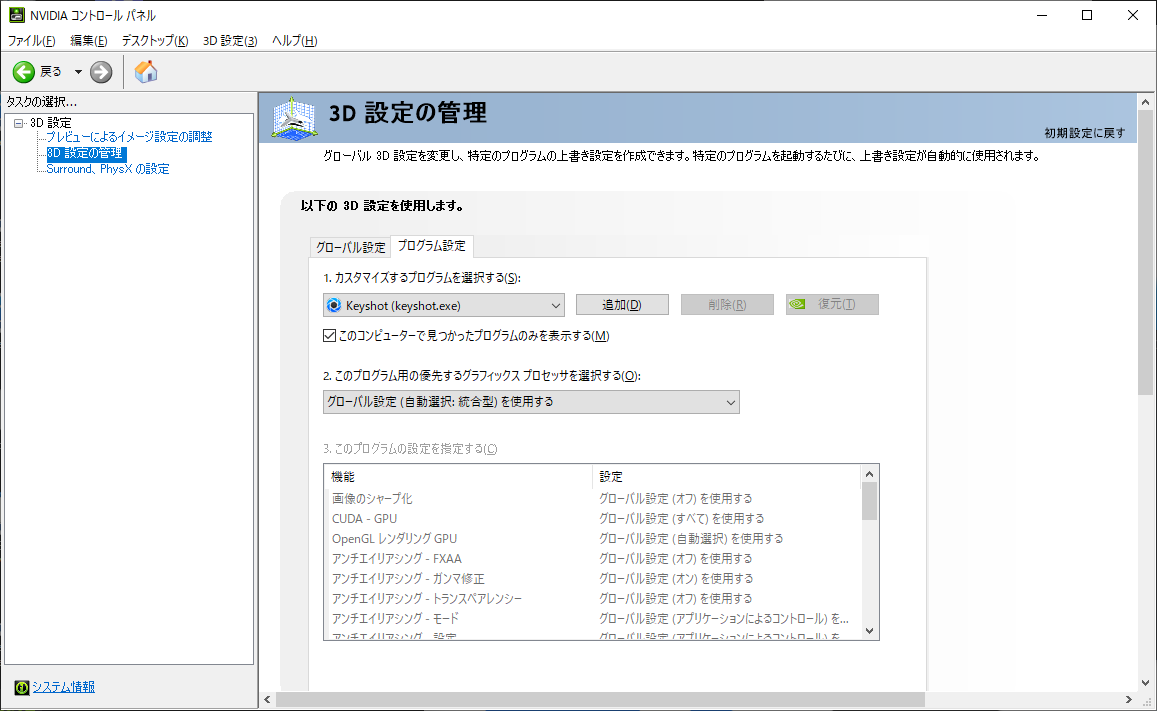Click the システム情報 icon at bottom left
The height and width of the screenshot is (711, 1157).
click(21, 687)
